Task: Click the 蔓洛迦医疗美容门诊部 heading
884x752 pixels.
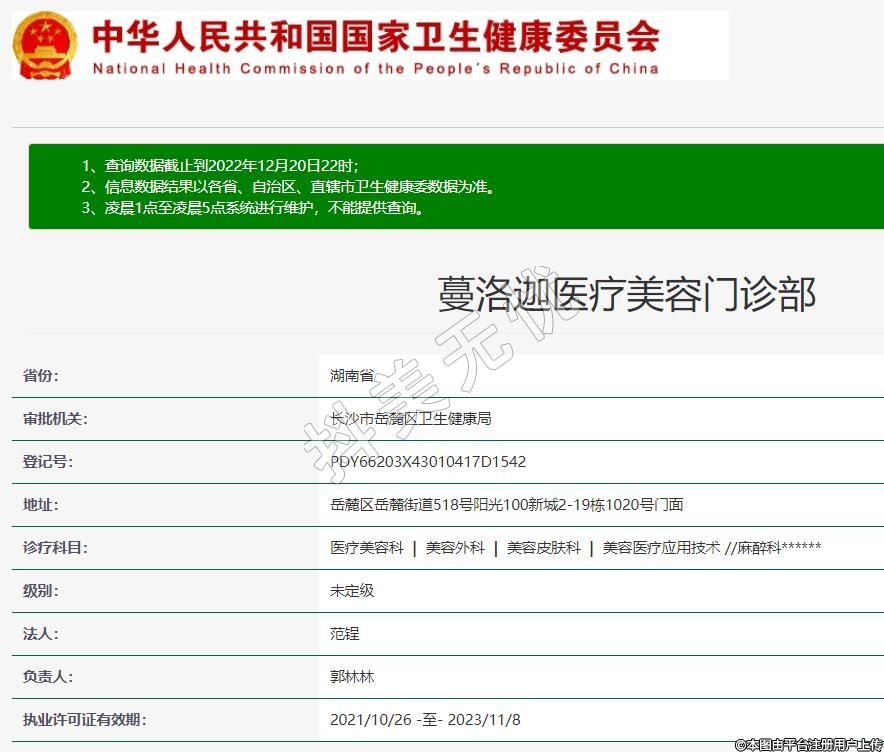Action: click(627, 295)
